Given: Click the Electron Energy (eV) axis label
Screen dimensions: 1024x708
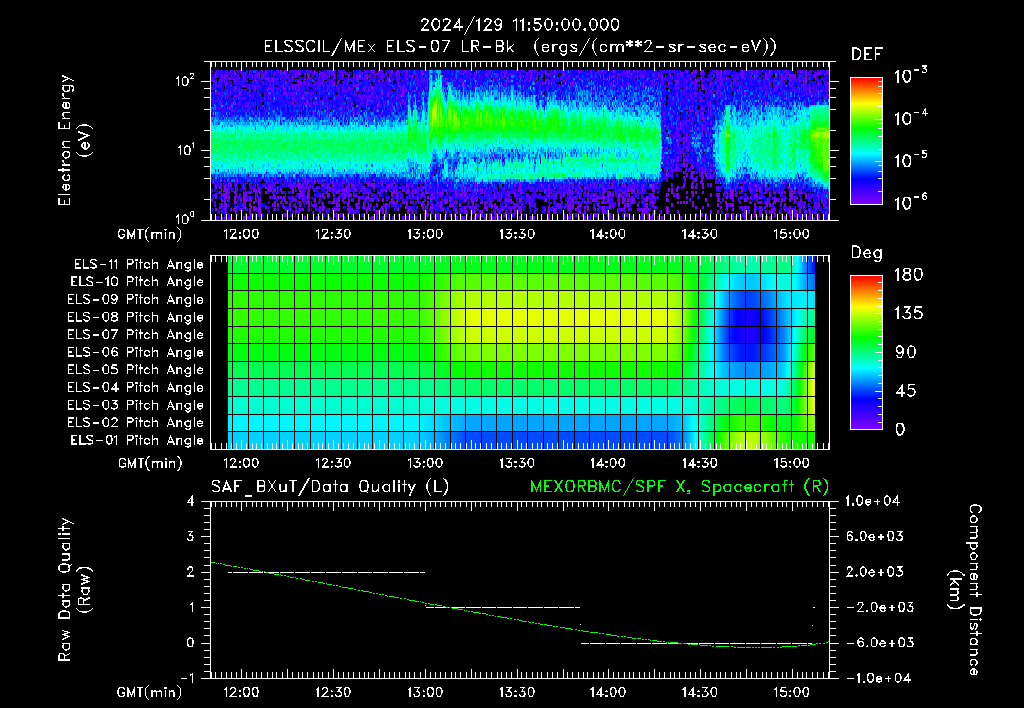Looking at the screenshot, I should 74,140.
